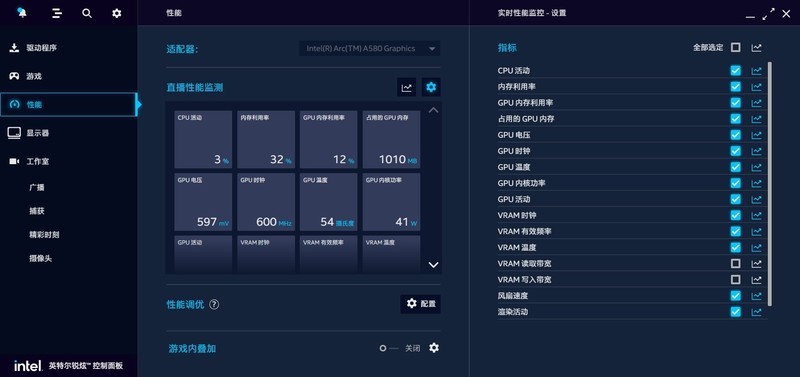Click chart icon in VRAM 读取带宽 row

coord(756,263)
